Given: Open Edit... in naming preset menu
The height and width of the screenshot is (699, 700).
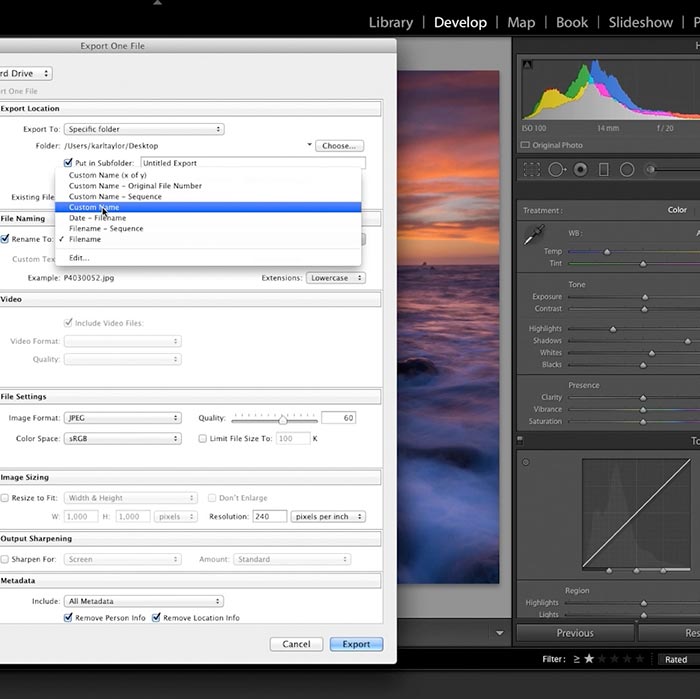Looking at the screenshot, I should click(x=208, y=258).
